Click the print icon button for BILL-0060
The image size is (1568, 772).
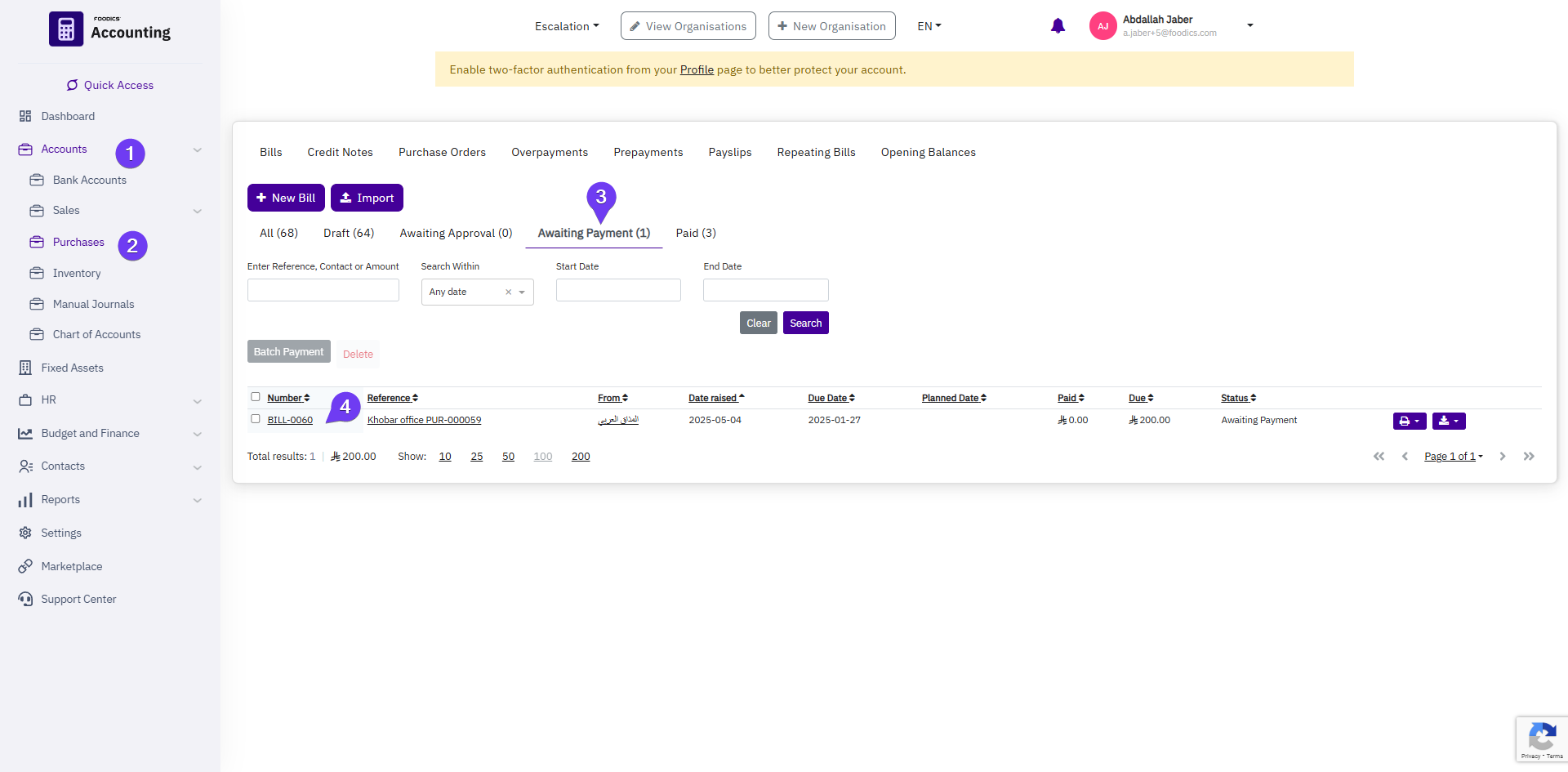point(1409,421)
